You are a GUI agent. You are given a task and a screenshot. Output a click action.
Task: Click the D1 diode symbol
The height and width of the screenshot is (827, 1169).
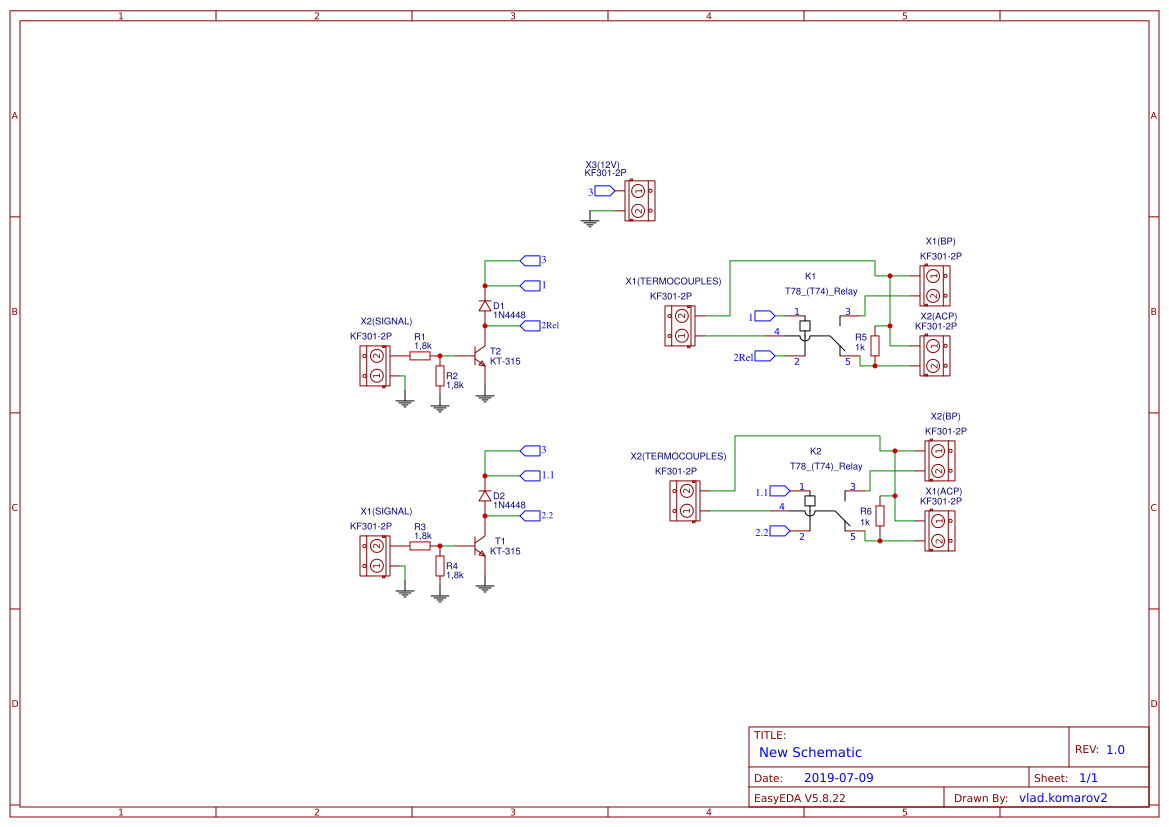click(485, 306)
